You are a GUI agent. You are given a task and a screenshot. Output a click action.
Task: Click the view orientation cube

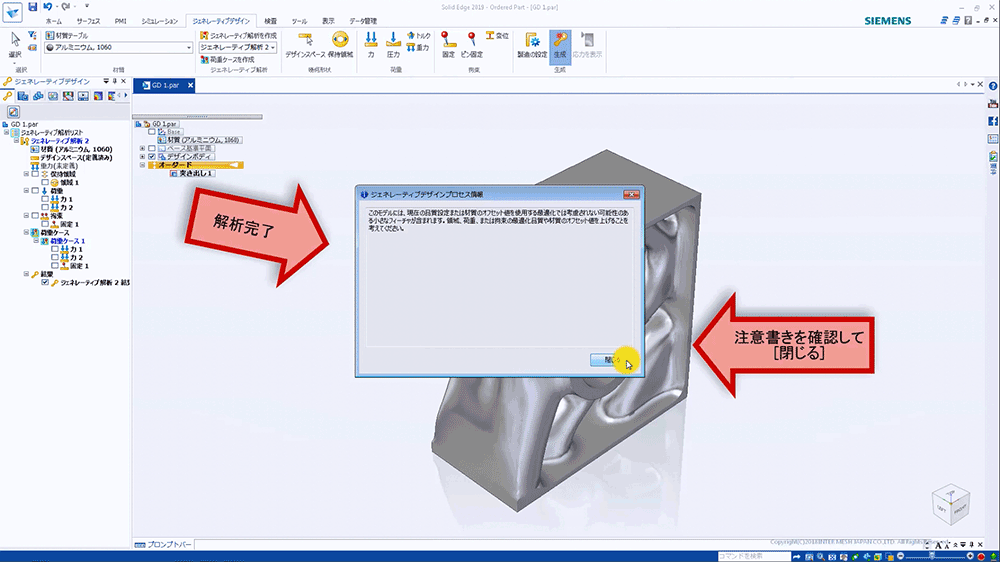pyautogui.click(x=950, y=505)
